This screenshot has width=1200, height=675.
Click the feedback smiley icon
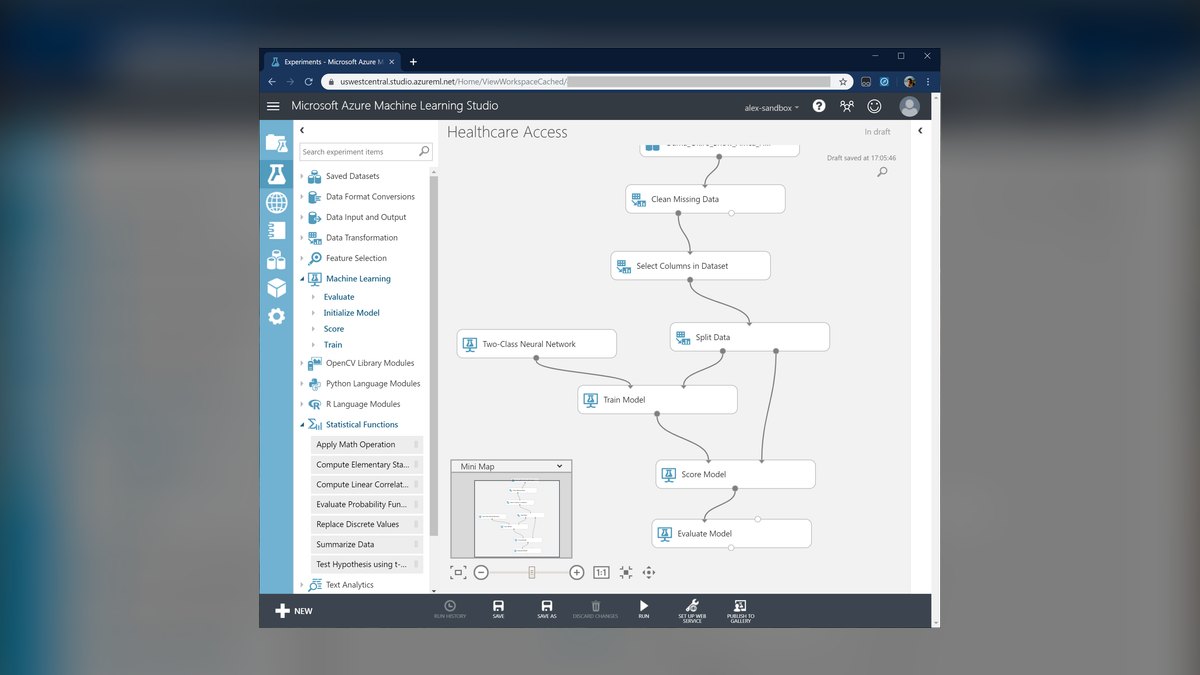(874, 106)
